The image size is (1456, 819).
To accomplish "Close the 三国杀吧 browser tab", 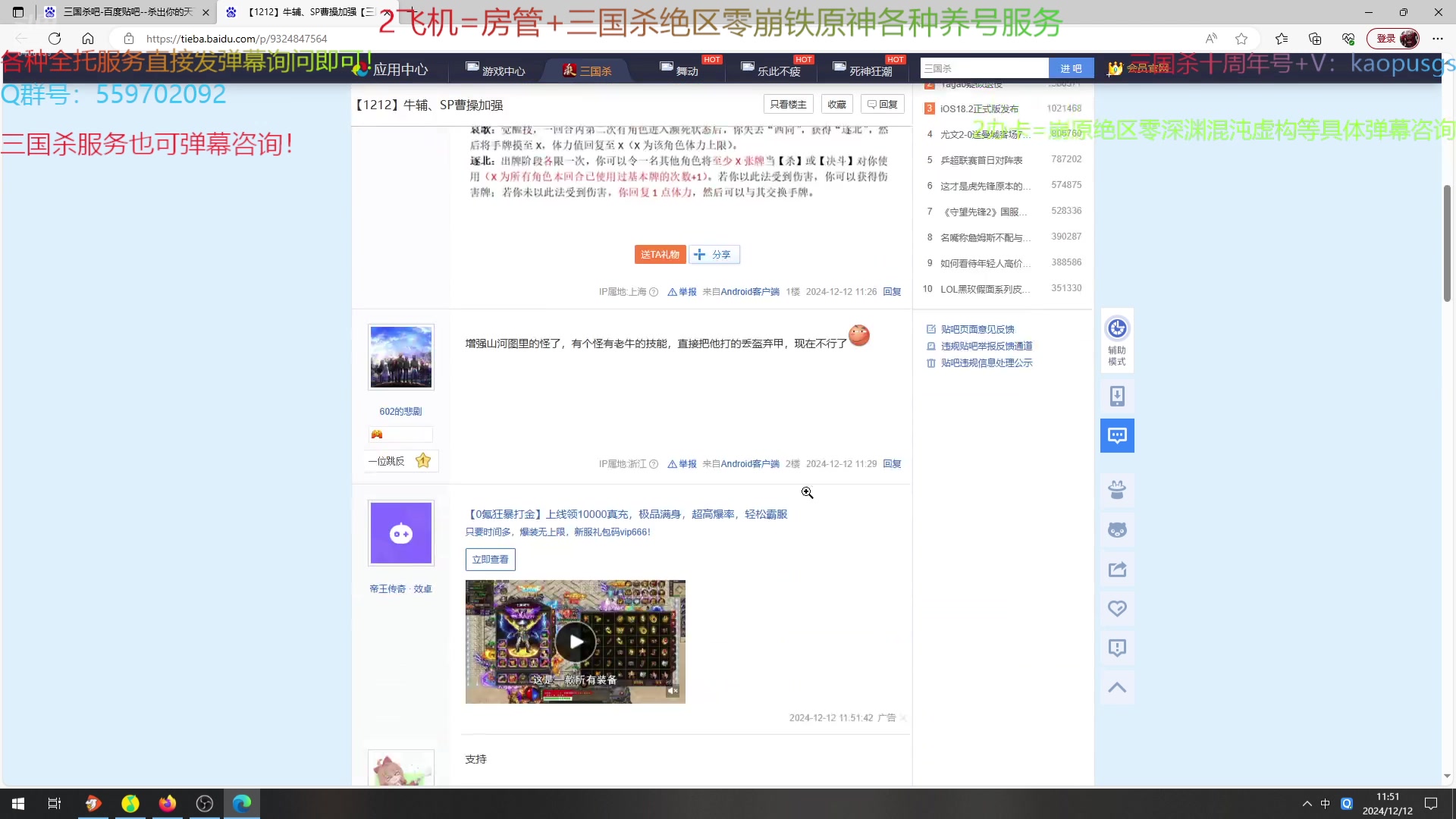I will [206, 12].
